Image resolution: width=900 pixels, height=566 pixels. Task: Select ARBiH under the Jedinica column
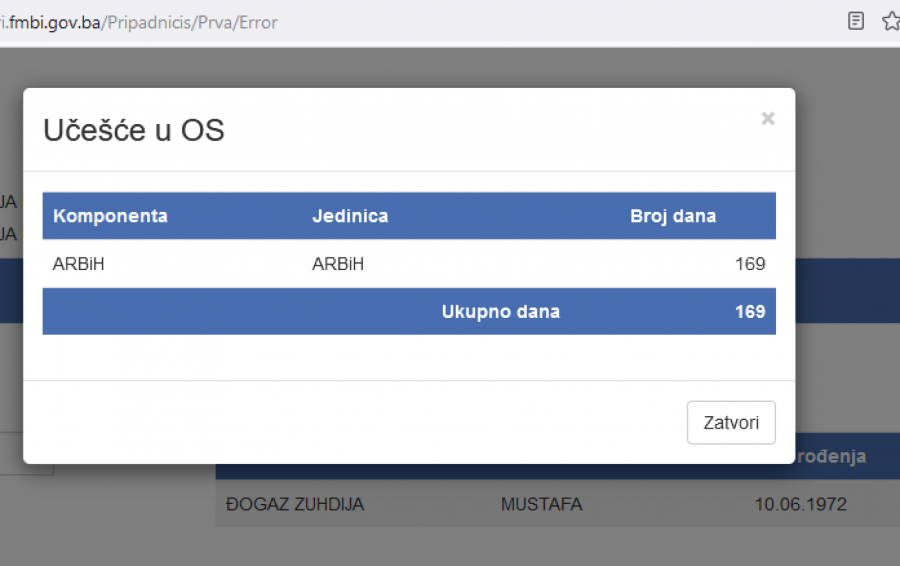(338, 264)
